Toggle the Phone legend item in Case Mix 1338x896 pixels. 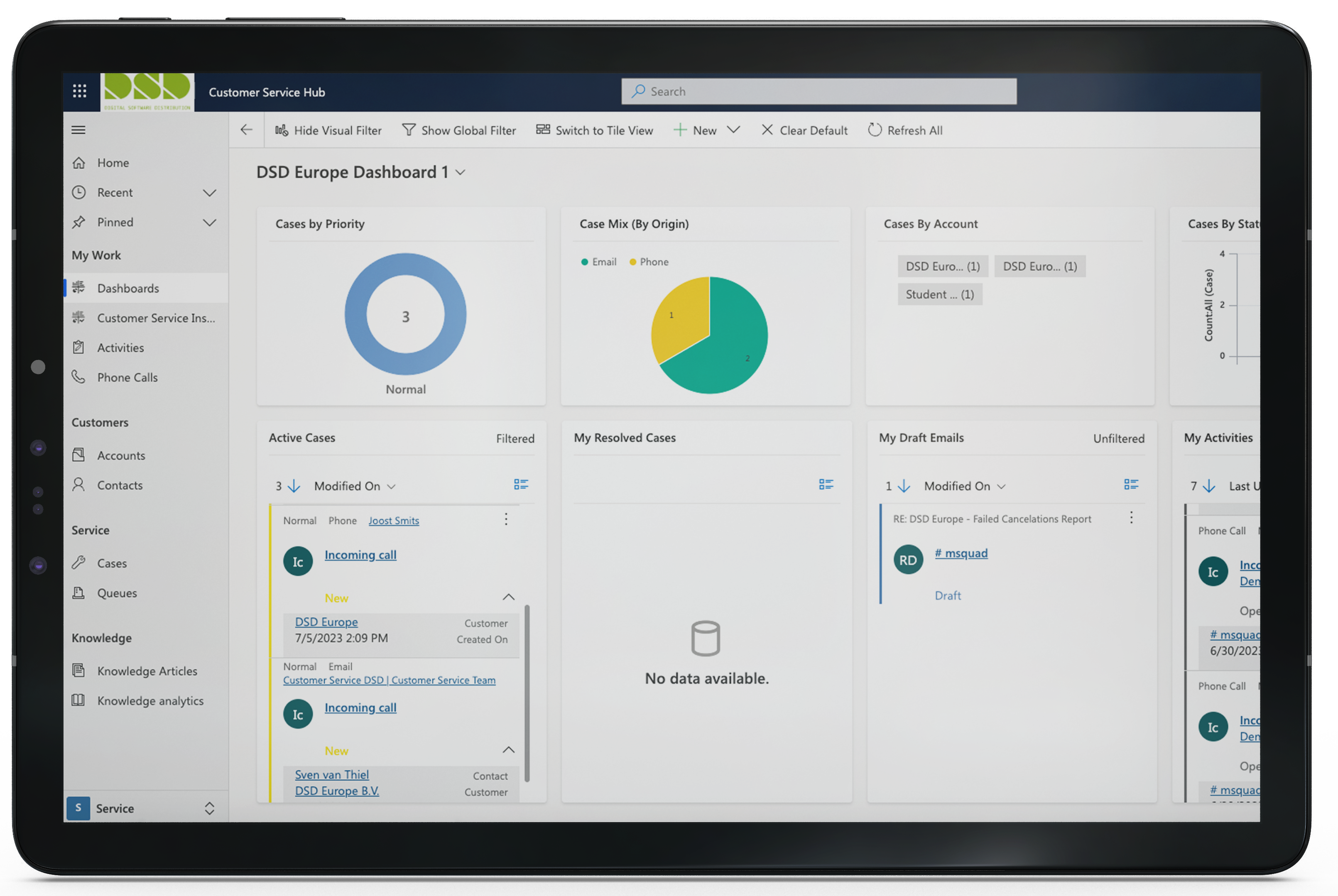pos(649,262)
